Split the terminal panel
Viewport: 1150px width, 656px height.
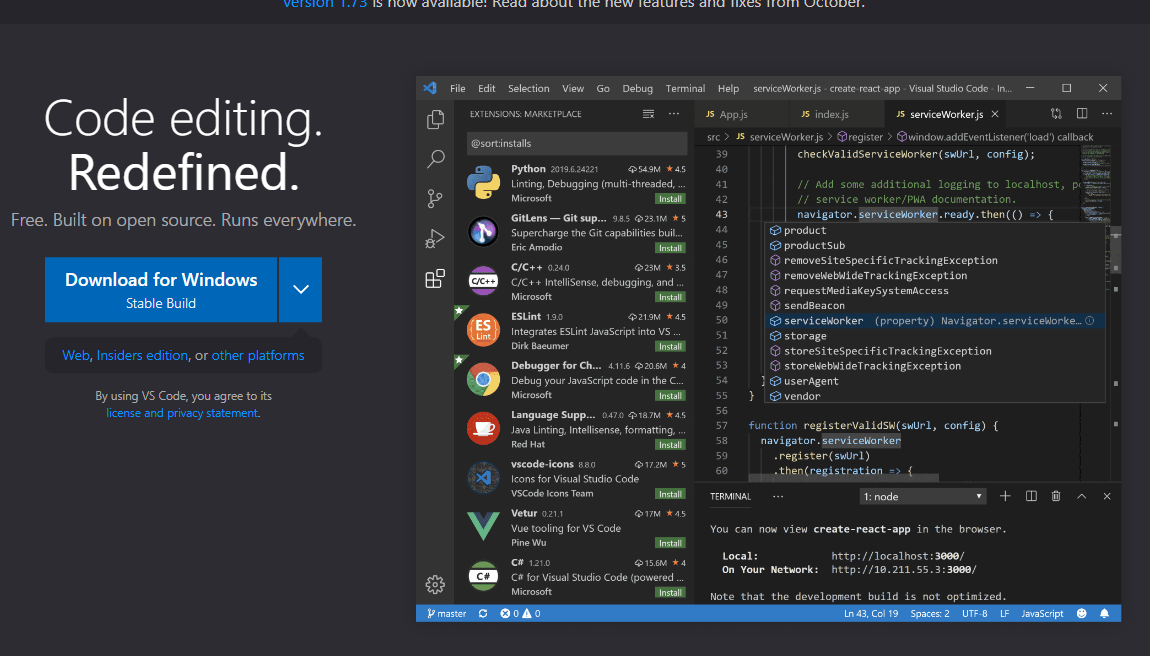(1031, 496)
